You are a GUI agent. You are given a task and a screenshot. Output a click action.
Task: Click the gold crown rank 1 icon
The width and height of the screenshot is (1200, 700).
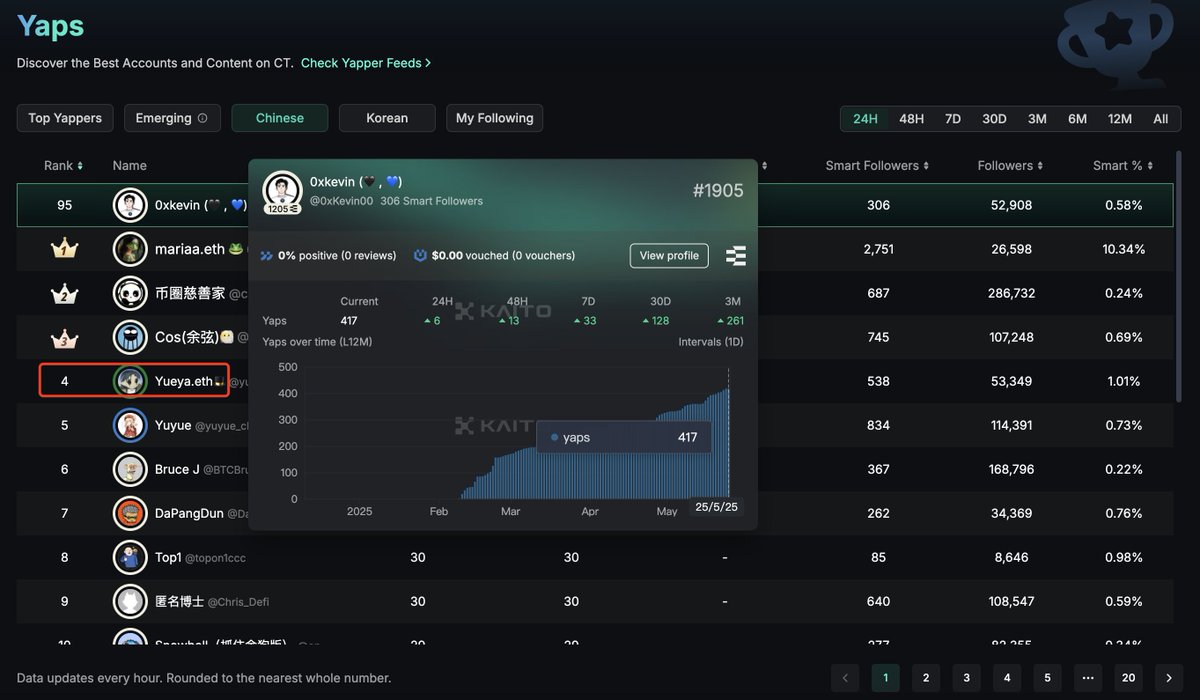tap(64, 249)
